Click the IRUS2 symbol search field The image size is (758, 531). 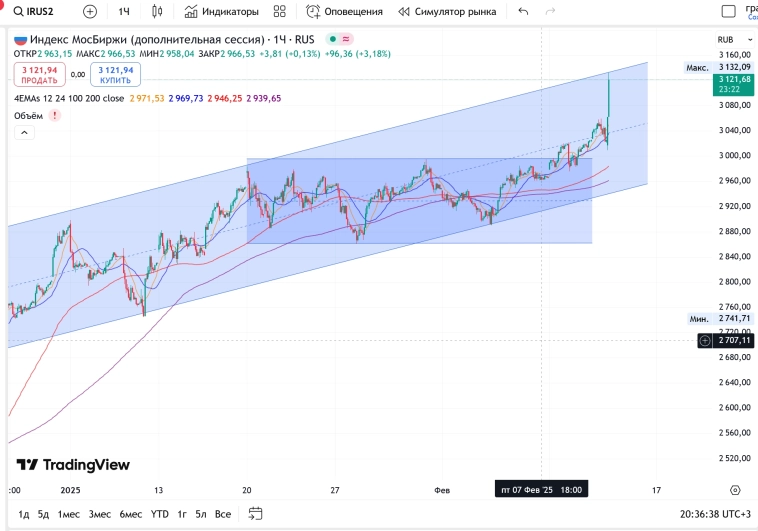click(40, 12)
